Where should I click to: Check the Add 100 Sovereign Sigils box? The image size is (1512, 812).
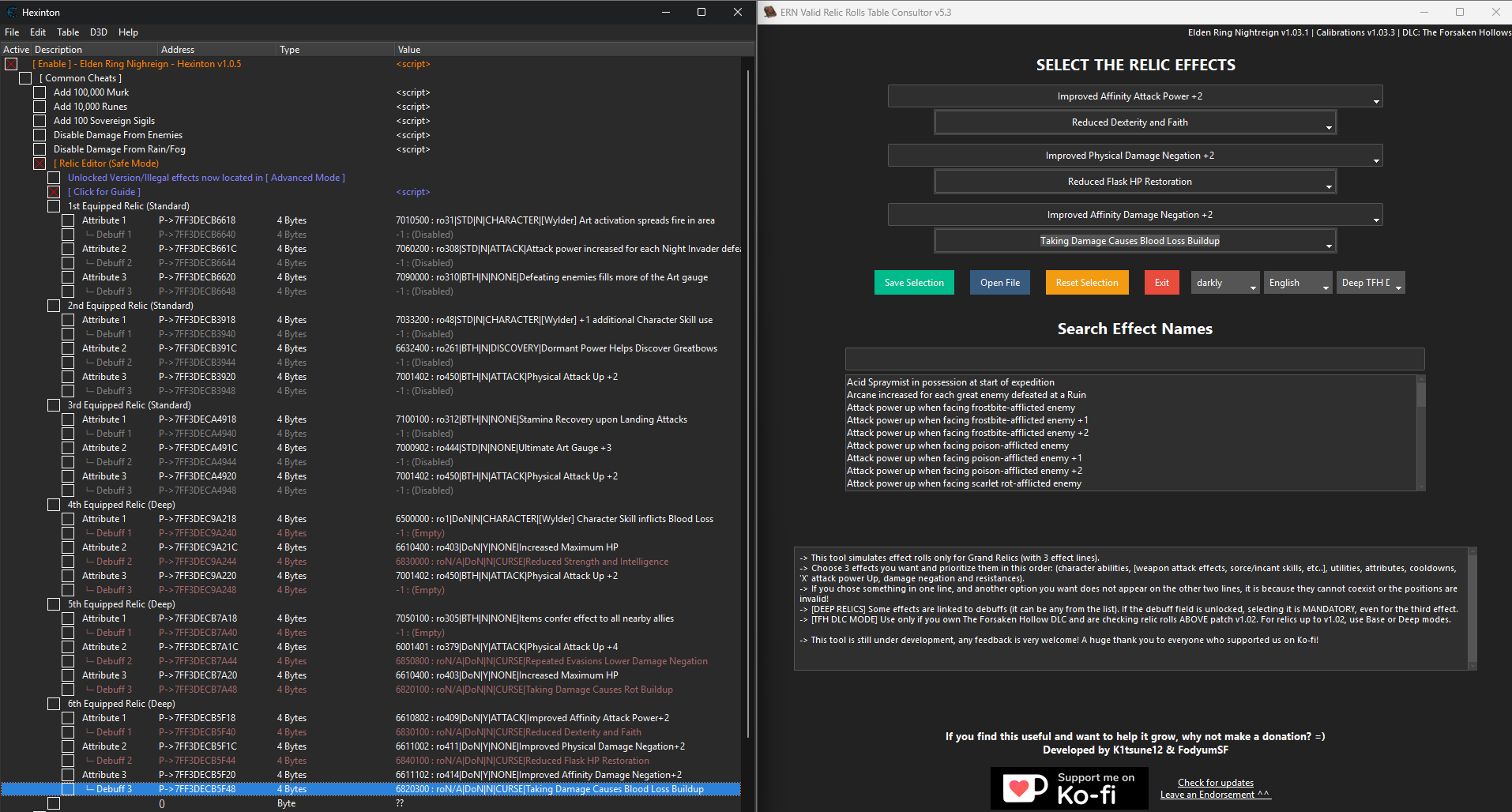(39, 121)
